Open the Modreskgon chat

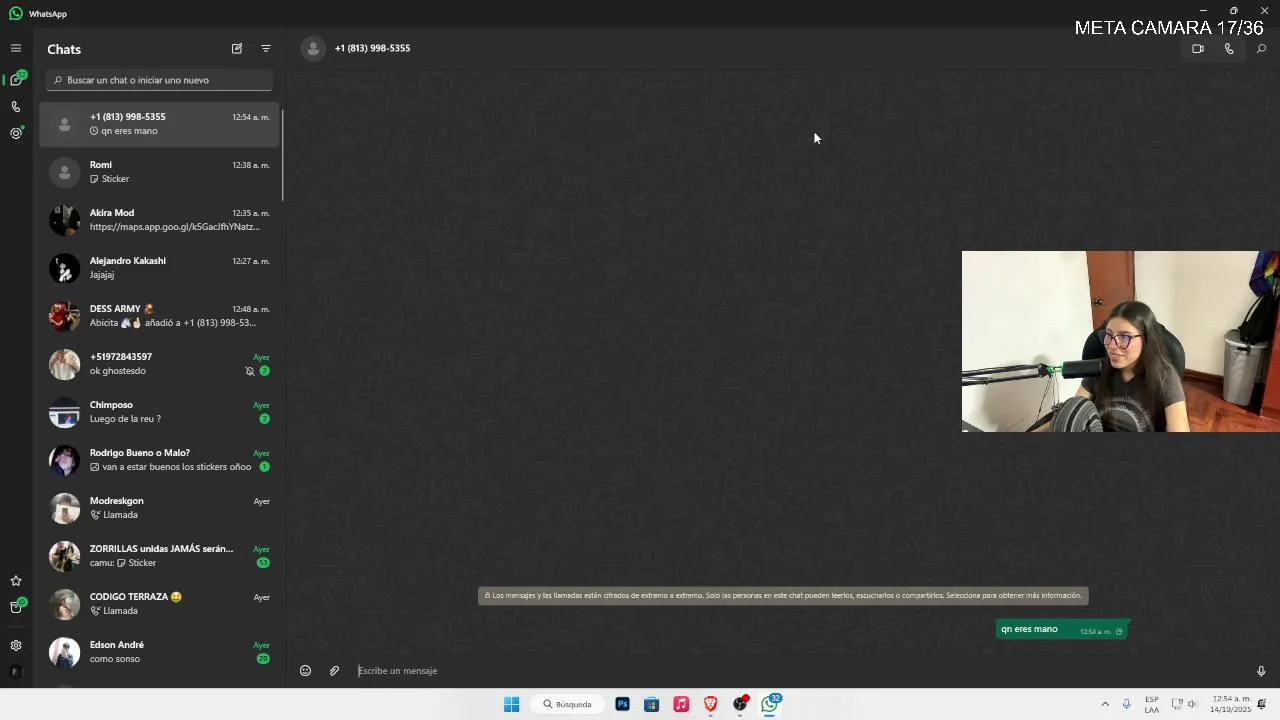coord(160,508)
